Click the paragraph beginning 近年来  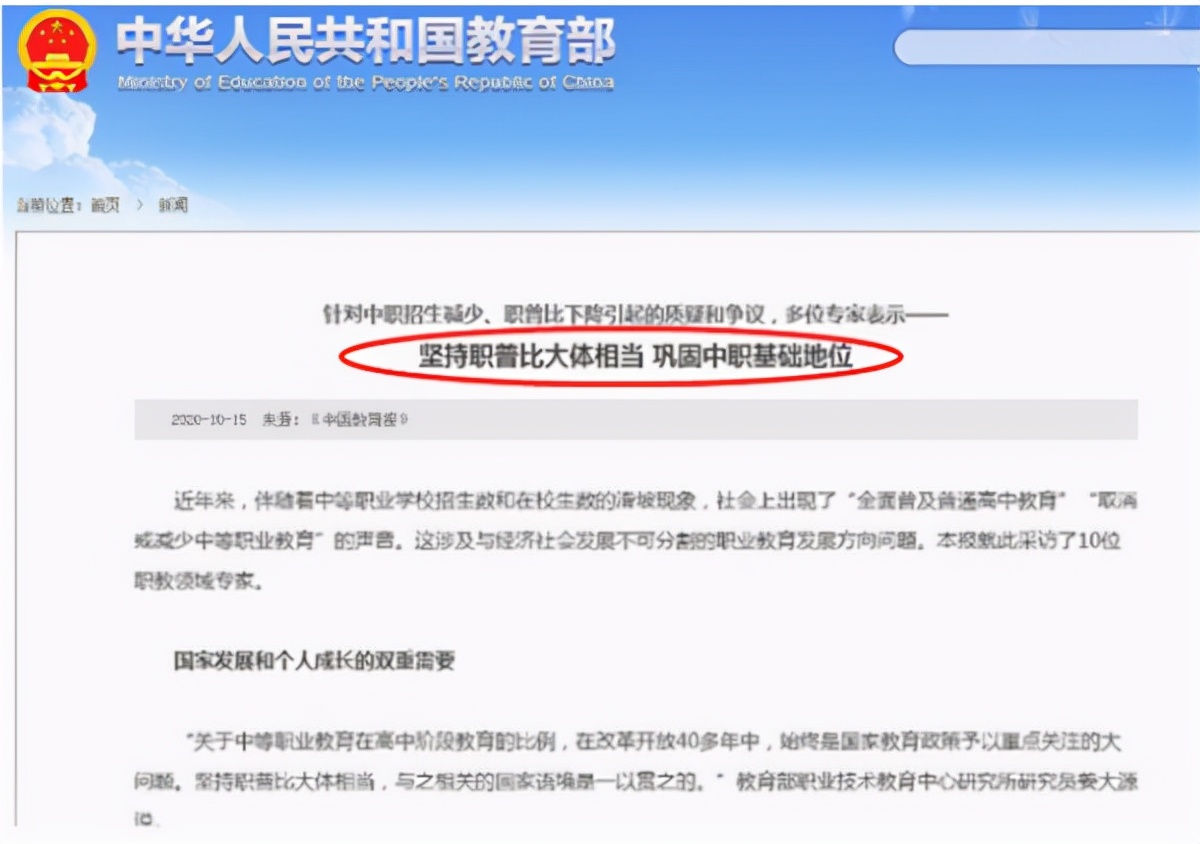635,540
